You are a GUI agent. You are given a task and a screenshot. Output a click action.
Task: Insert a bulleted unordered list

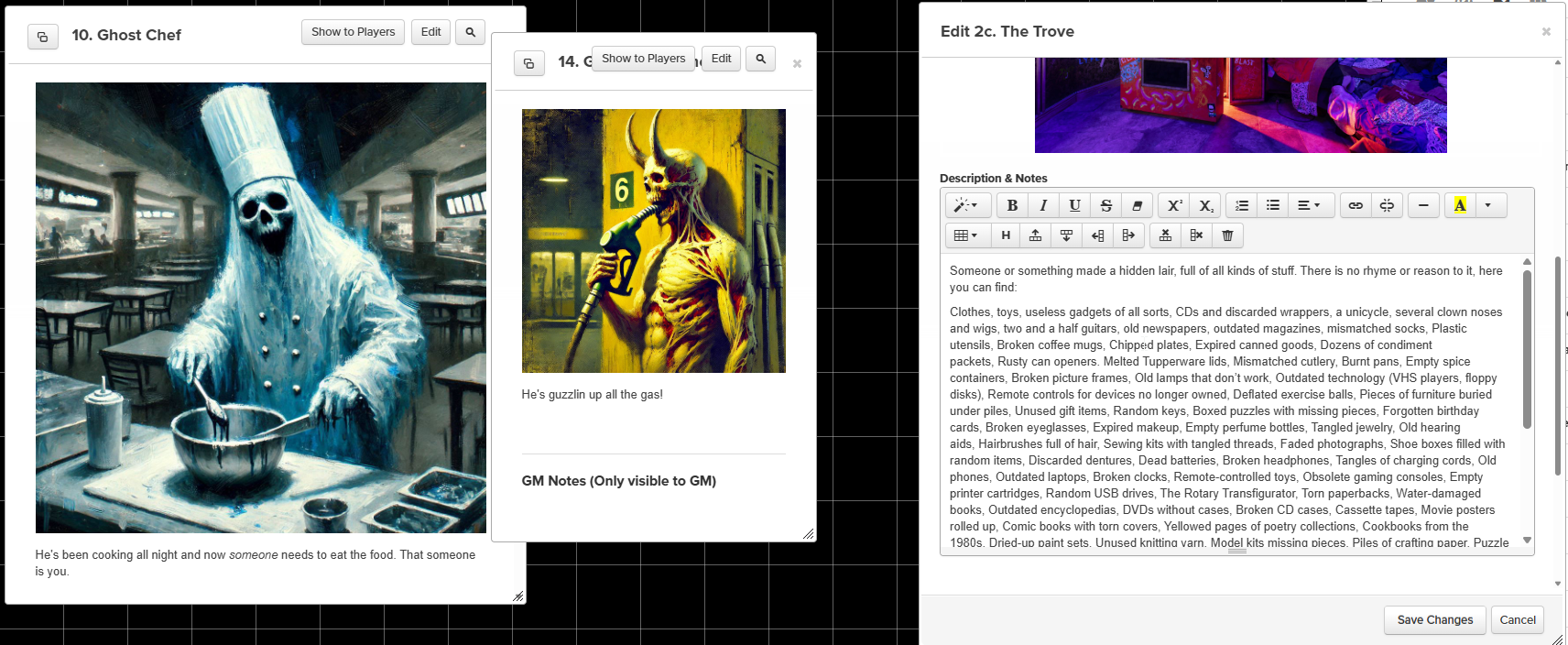[1272, 205]
